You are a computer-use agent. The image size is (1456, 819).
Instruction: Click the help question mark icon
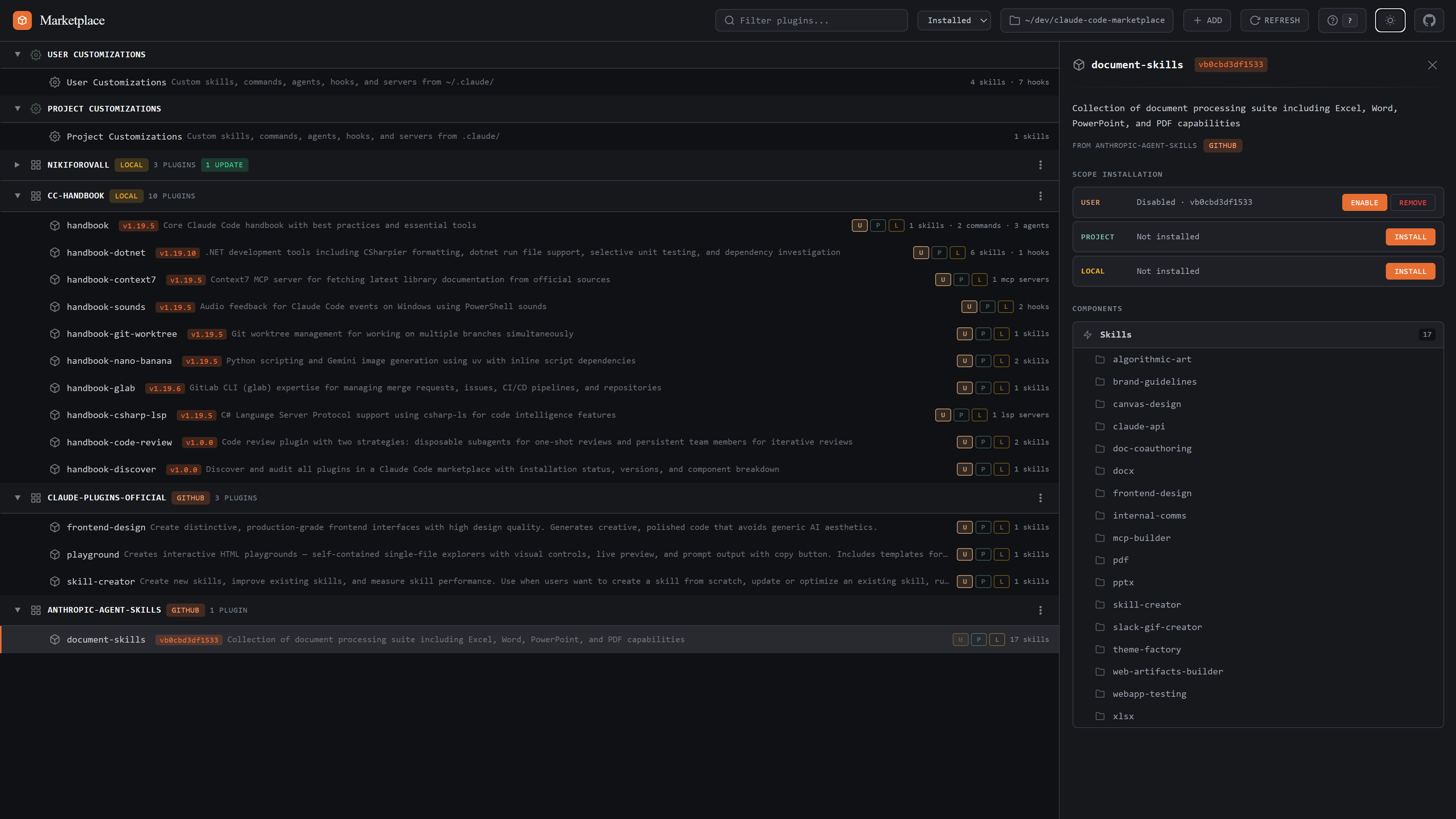1332,20
